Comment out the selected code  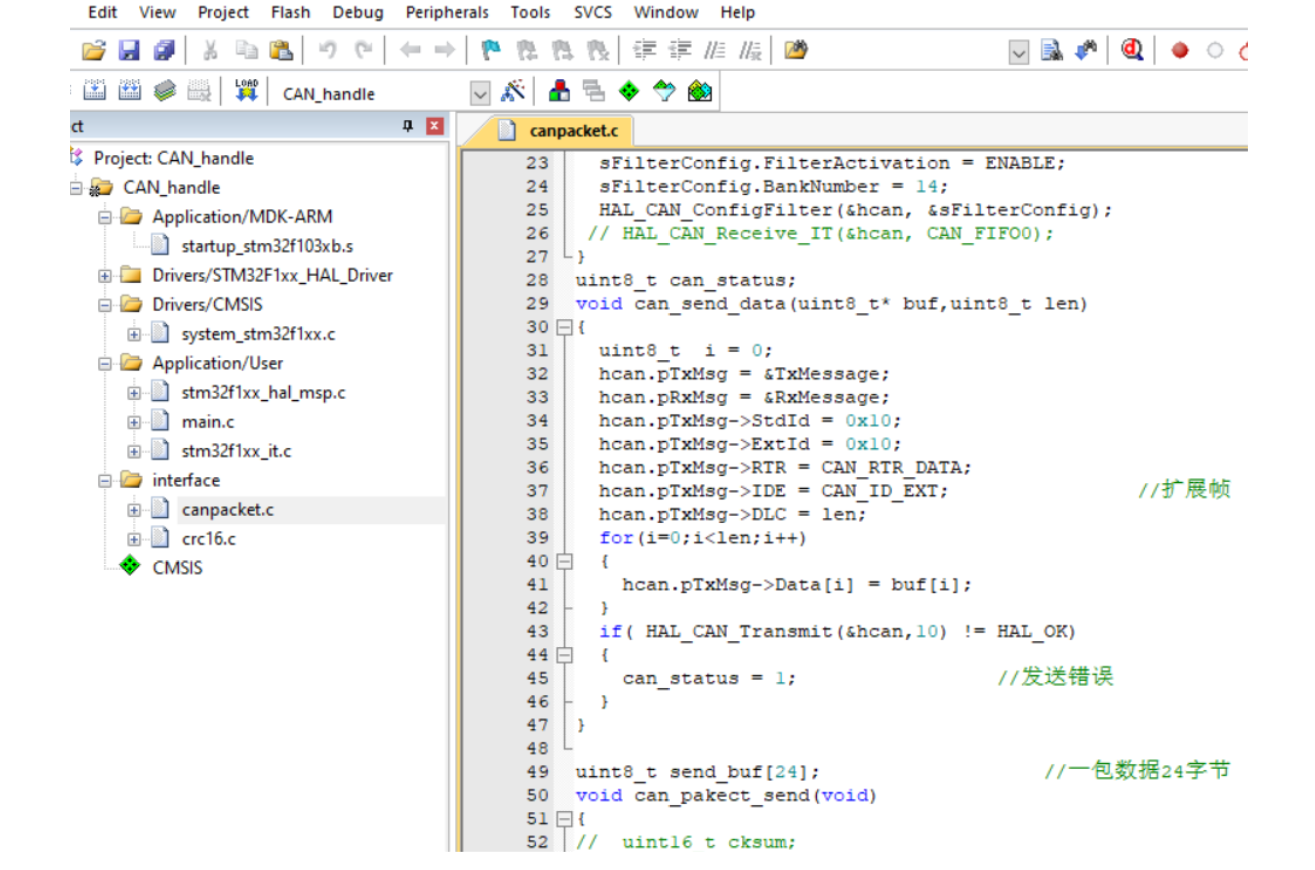pyautogui.click(x=716, y=50)
